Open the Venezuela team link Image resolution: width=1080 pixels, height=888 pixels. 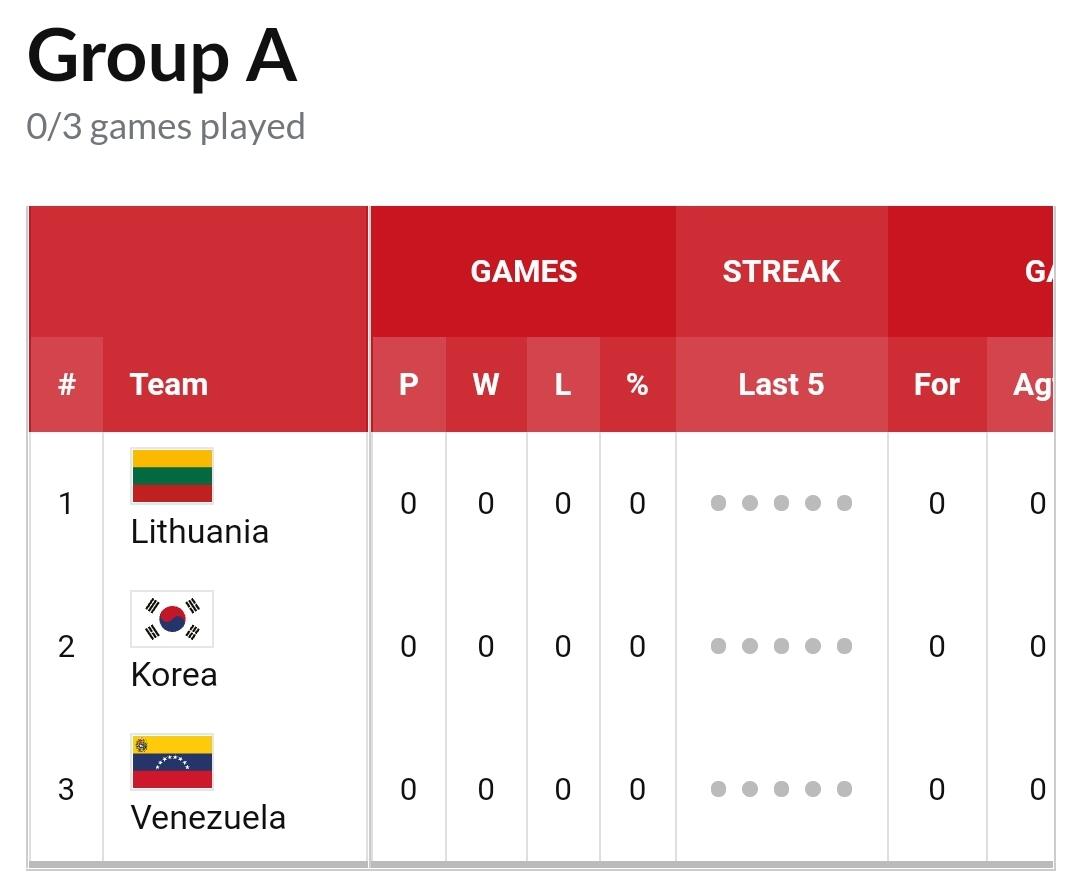(x=208, y=818)
